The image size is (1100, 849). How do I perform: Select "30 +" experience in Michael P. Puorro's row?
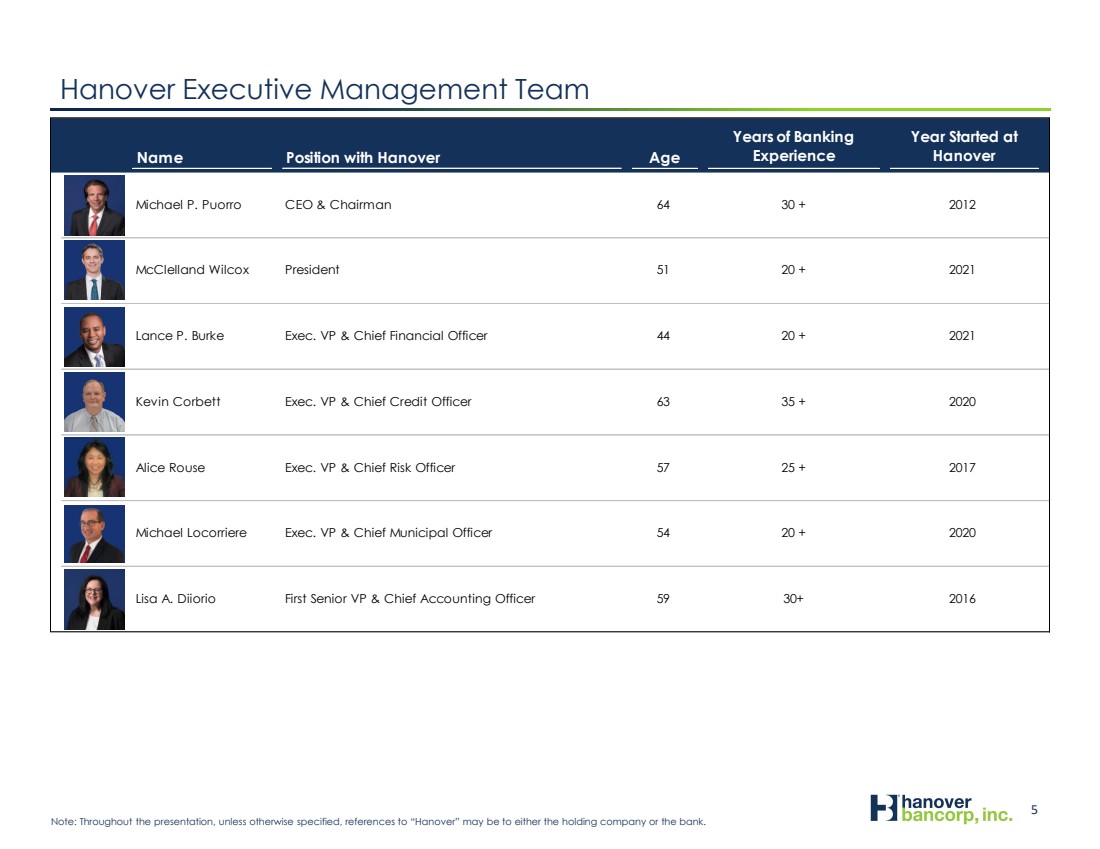(793, 205)
